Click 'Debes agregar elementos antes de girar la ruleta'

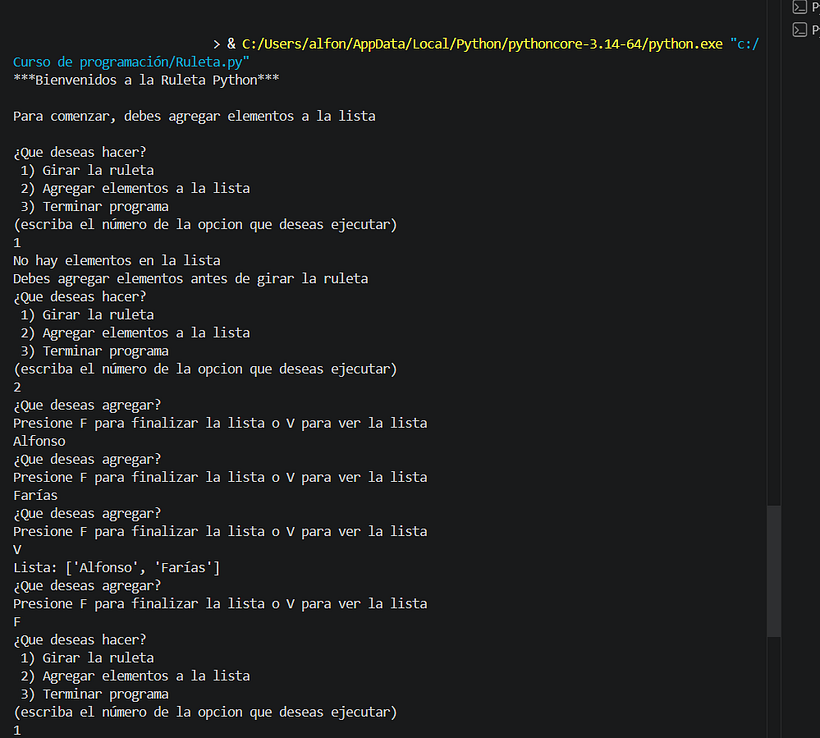(x=190, y=279)
